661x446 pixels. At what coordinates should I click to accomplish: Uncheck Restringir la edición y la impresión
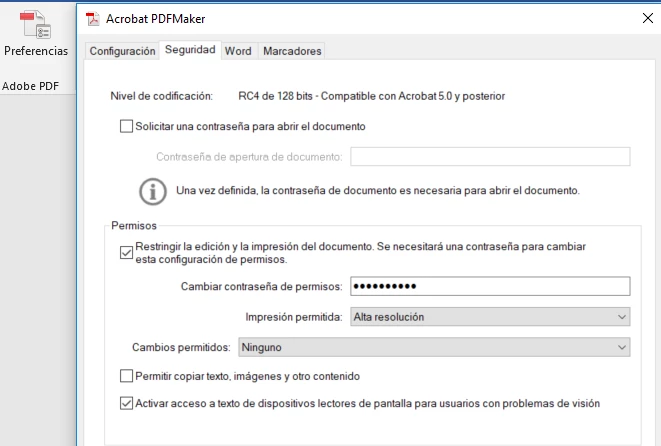click(126, 253)
